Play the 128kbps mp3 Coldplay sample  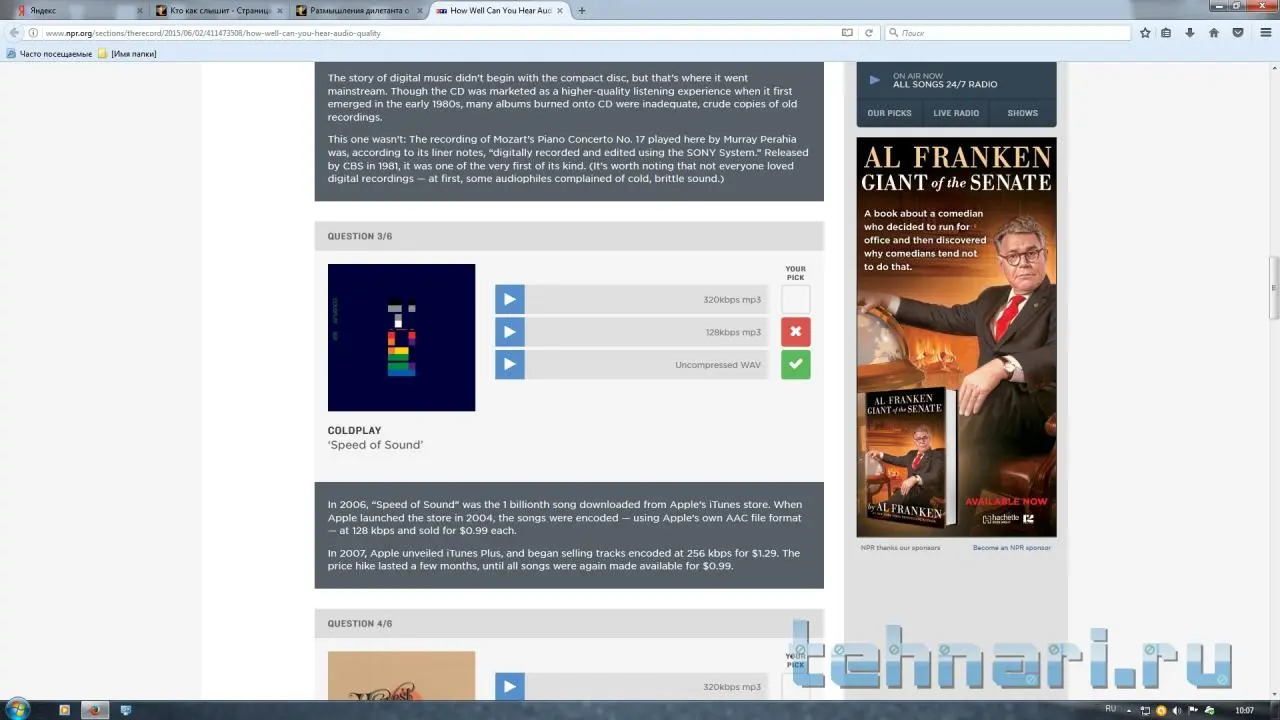coord(509,332)
